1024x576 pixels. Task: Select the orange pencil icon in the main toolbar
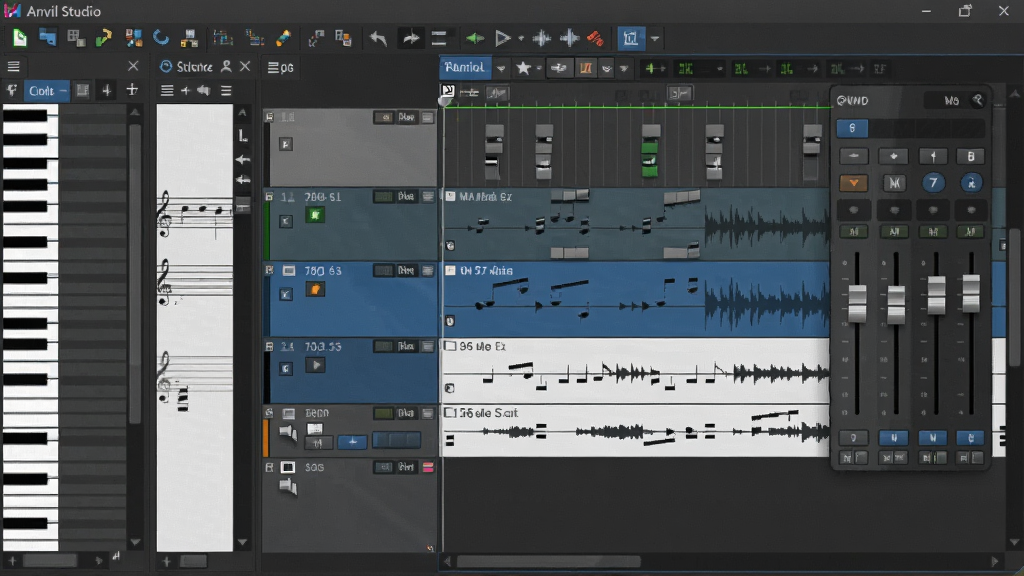click(x=283, y=39)
